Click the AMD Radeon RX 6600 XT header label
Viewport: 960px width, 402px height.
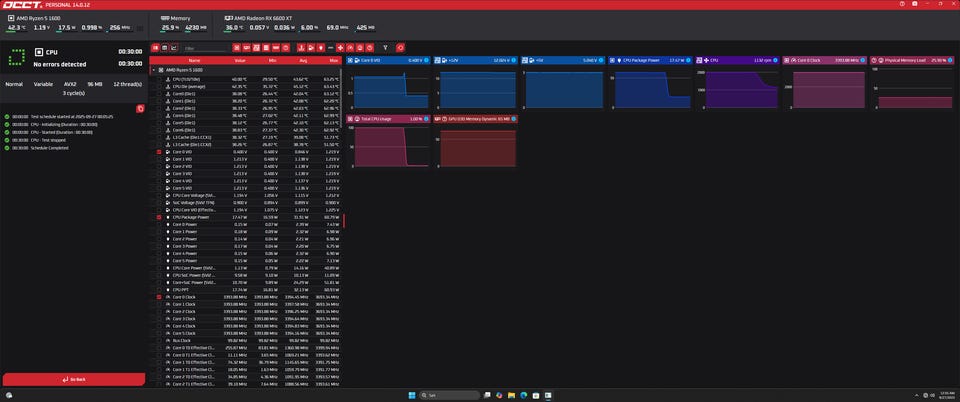[263, 18]
